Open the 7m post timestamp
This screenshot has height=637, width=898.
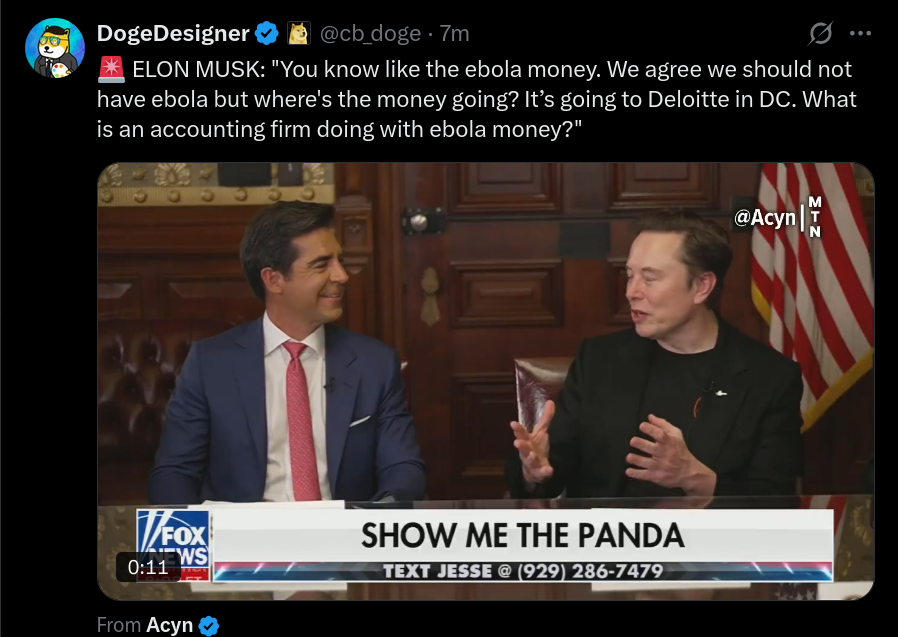pos(455,34)
